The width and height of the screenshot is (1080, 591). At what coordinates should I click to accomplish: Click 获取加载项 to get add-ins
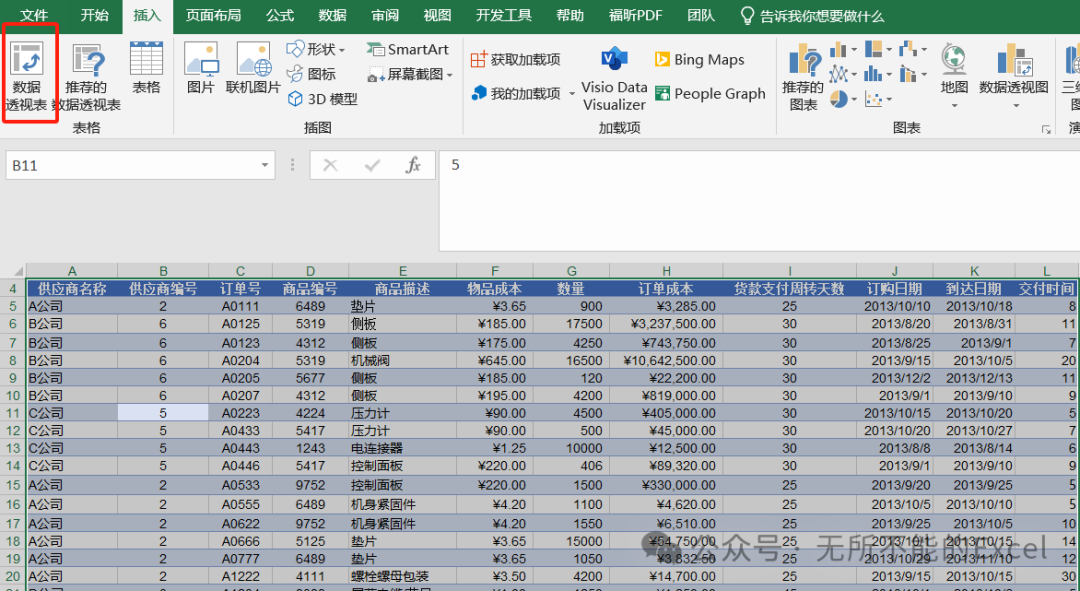click(x=515, y=60)
